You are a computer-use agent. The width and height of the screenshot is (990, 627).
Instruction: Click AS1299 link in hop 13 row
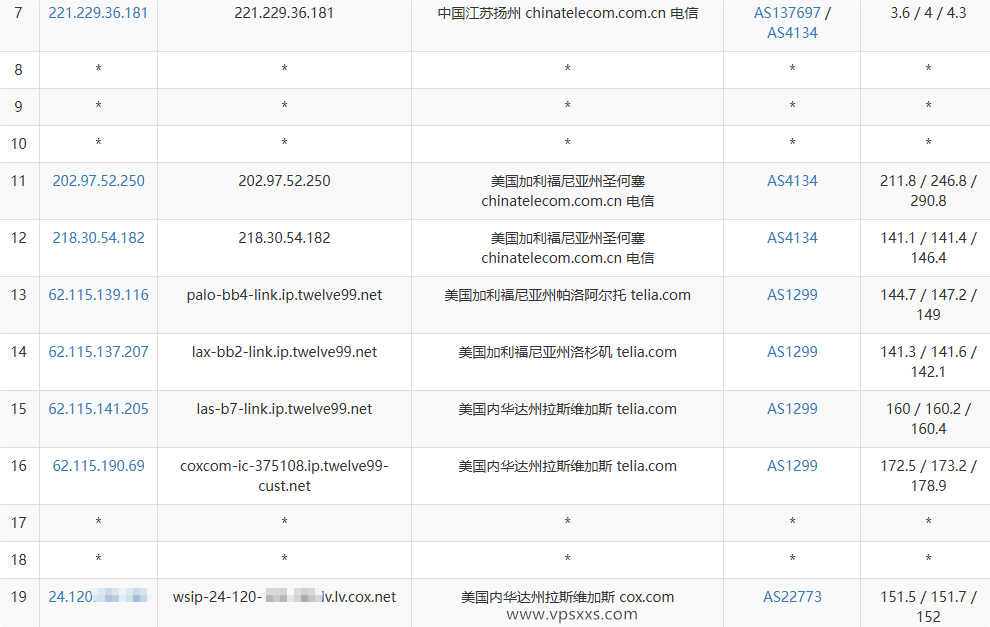[792, 295]
